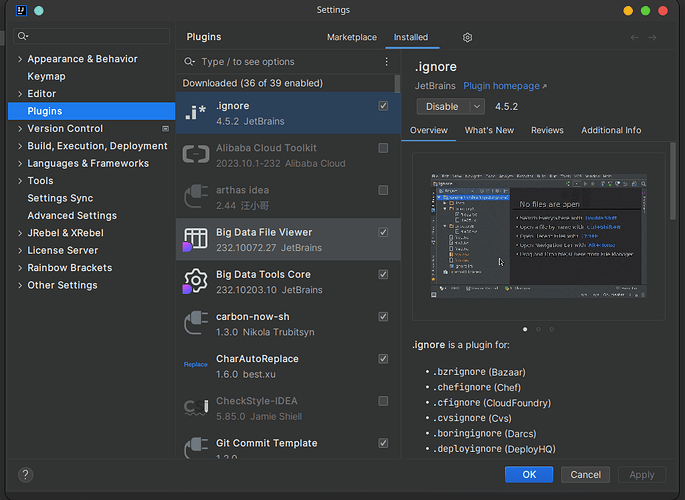
Task: Click the CharAutoReplace plugin icon
Action: (x=196, y=365)
